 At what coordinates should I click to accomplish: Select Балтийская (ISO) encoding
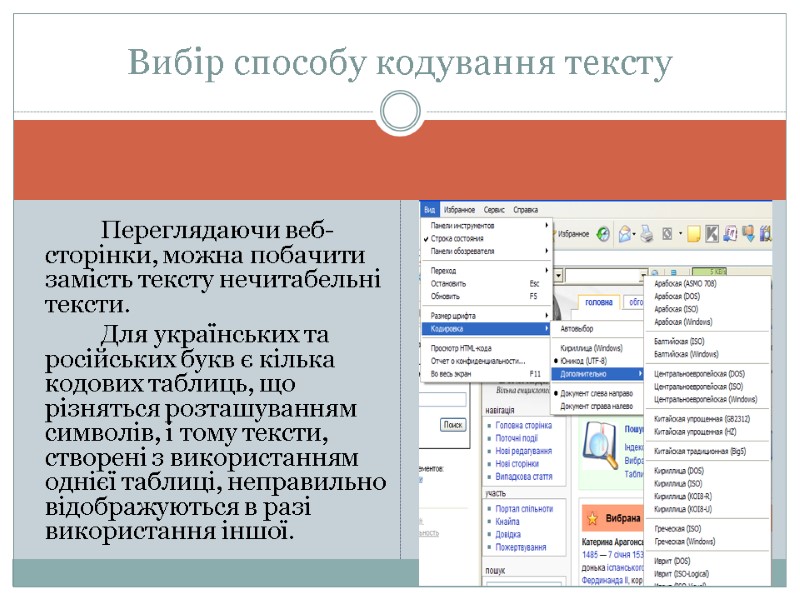coord(707,341)
